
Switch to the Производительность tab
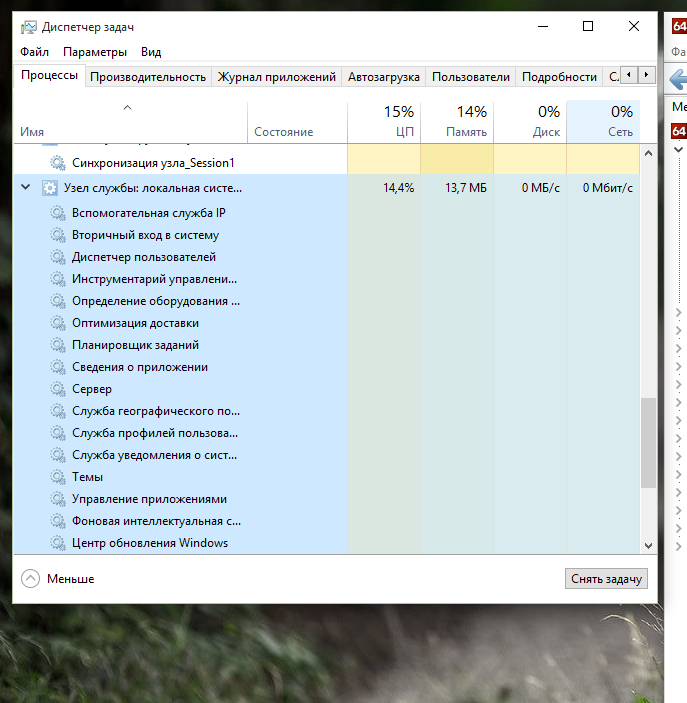147,77
